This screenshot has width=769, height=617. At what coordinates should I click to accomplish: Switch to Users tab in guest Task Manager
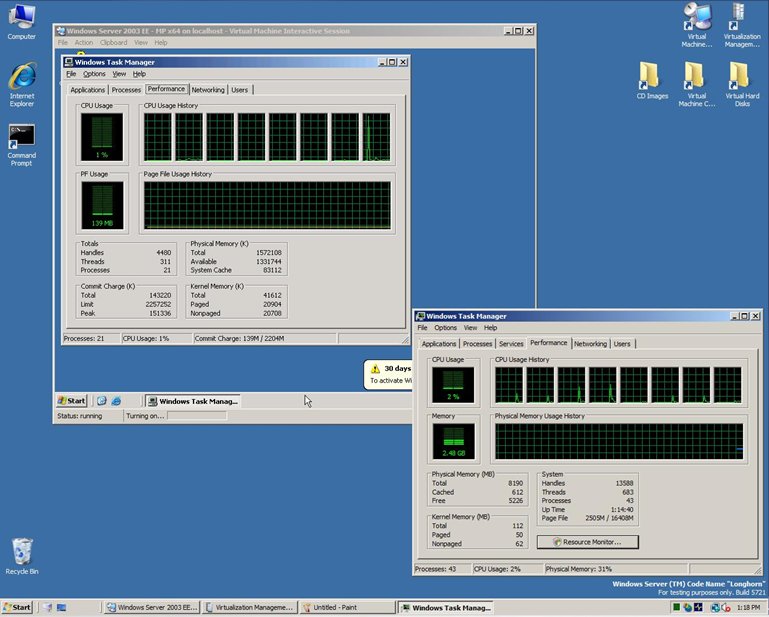coord(239,90)
